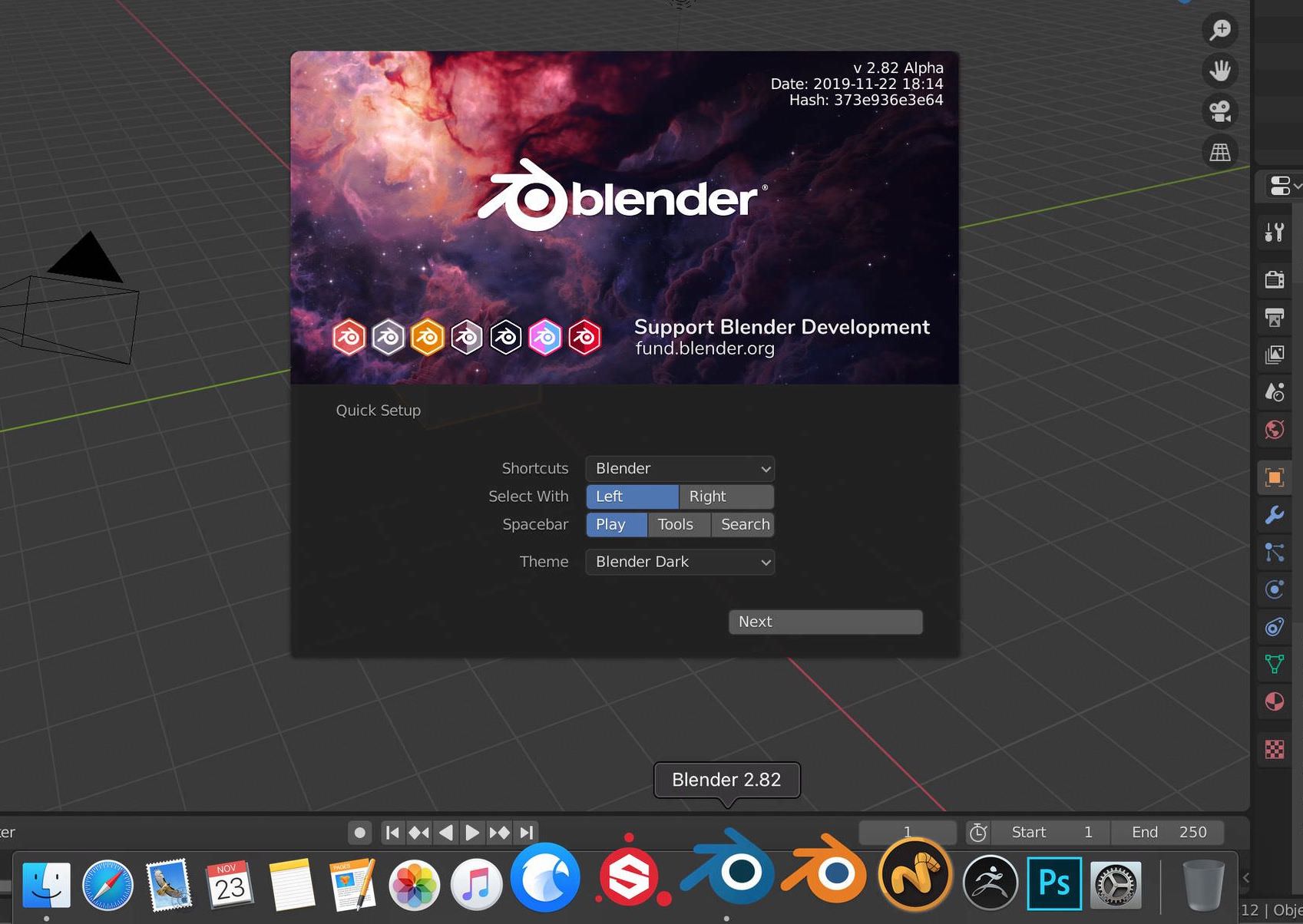Open the Output properties printer tab

[x=1275, y=316]
